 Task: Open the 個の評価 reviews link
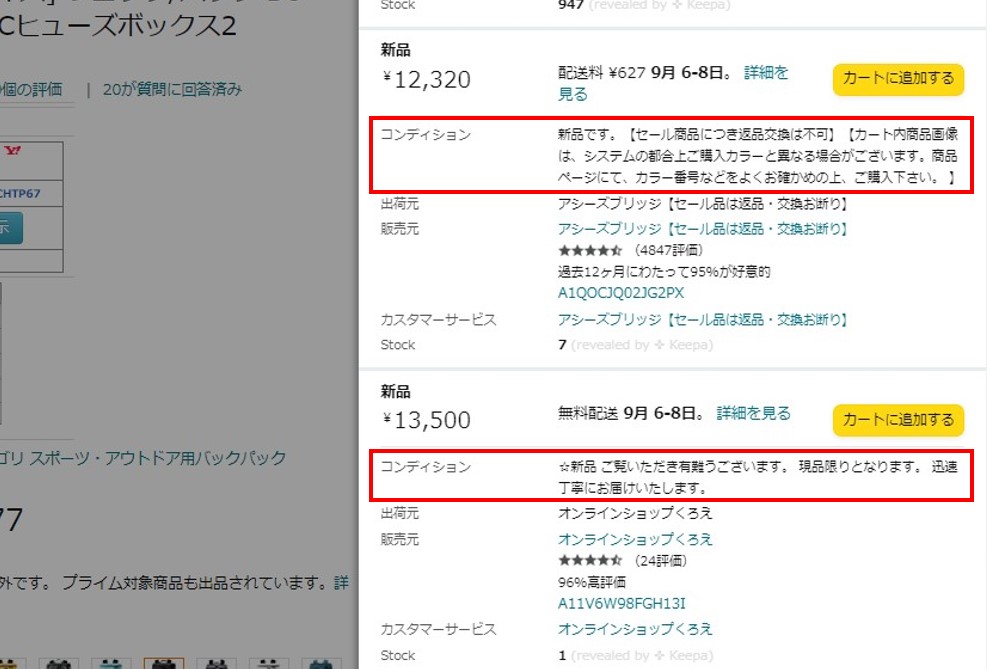click(x=31, y=89)
